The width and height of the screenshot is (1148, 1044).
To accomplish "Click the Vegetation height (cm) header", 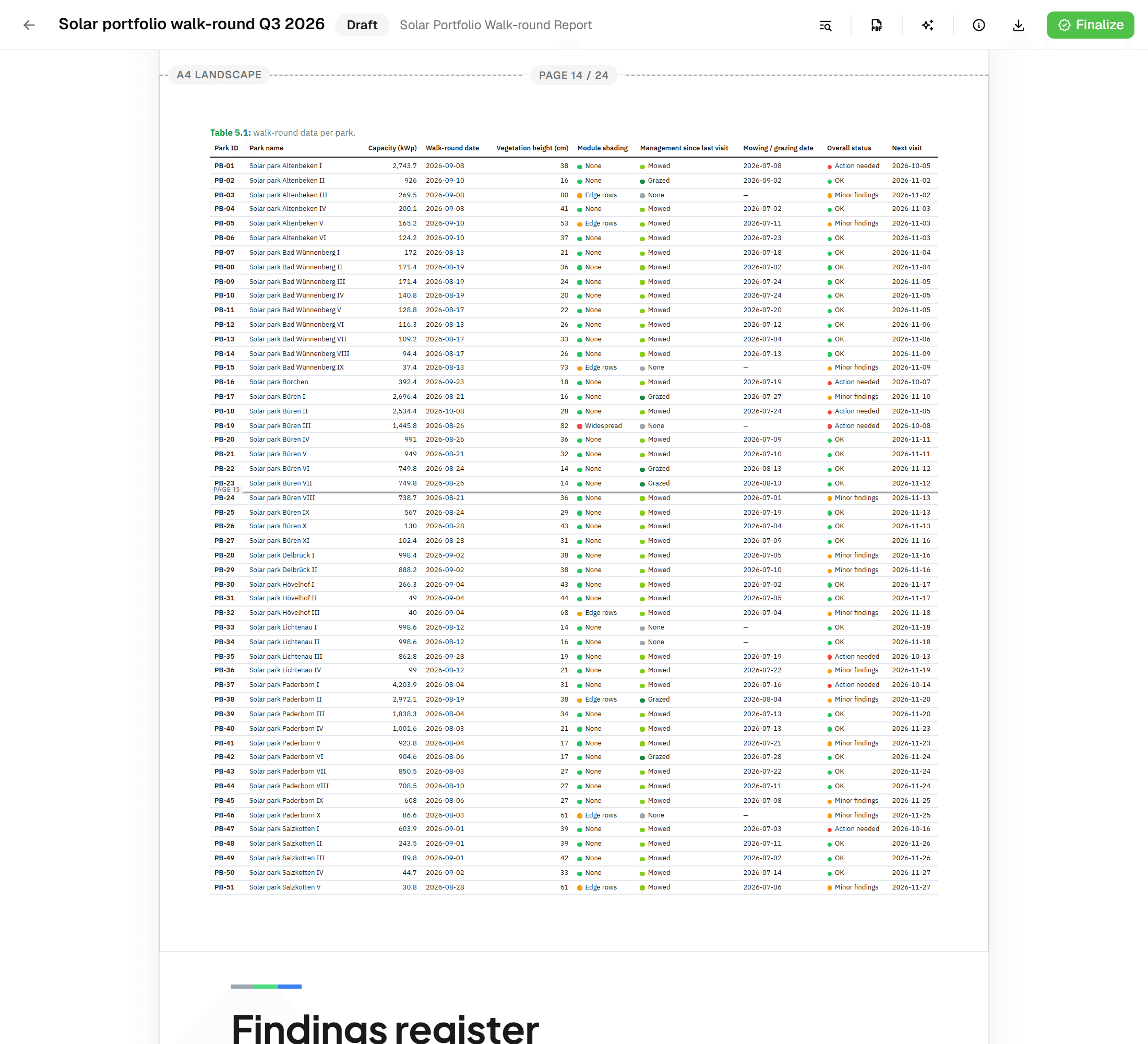I will click(x=532, y=148).
